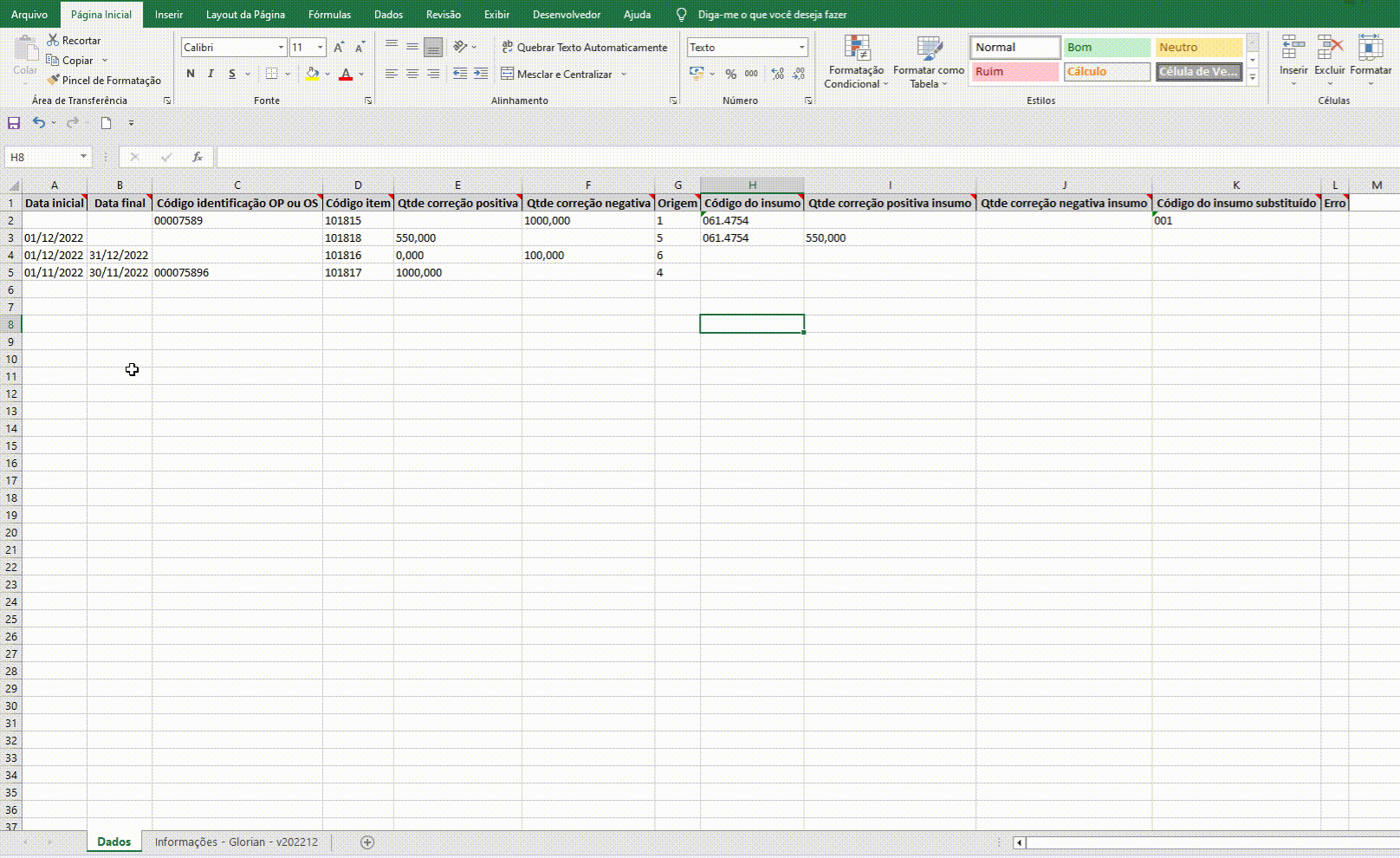Viewport: 1400px width, 858px height.
Task: Toggle italic formatting I button
Action: click(211, 74)
